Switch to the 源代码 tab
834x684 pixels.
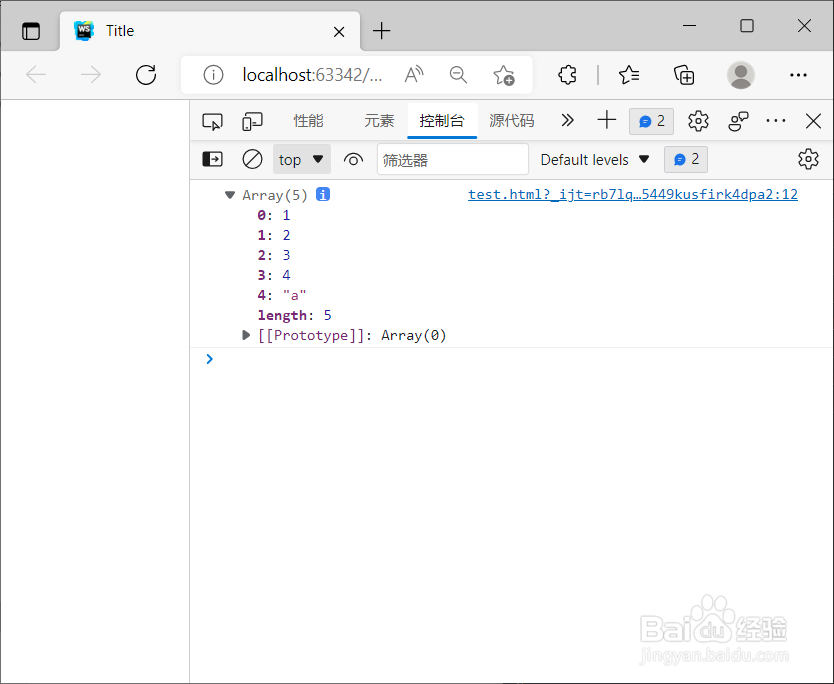coord(512,121)
